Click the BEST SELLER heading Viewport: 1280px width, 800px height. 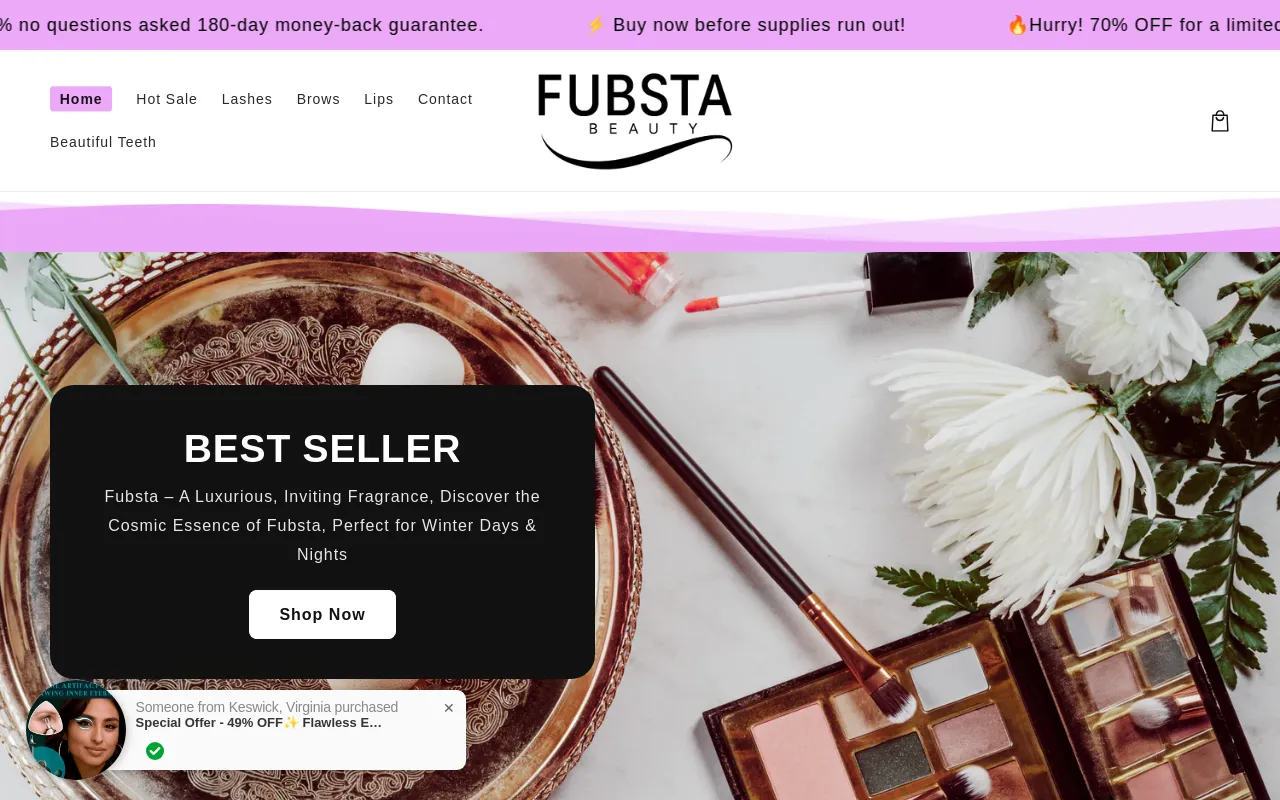(x=322, y=448)
